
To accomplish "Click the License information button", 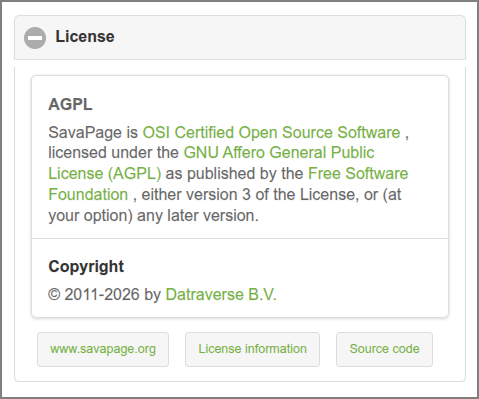I will tap(252, 349).
